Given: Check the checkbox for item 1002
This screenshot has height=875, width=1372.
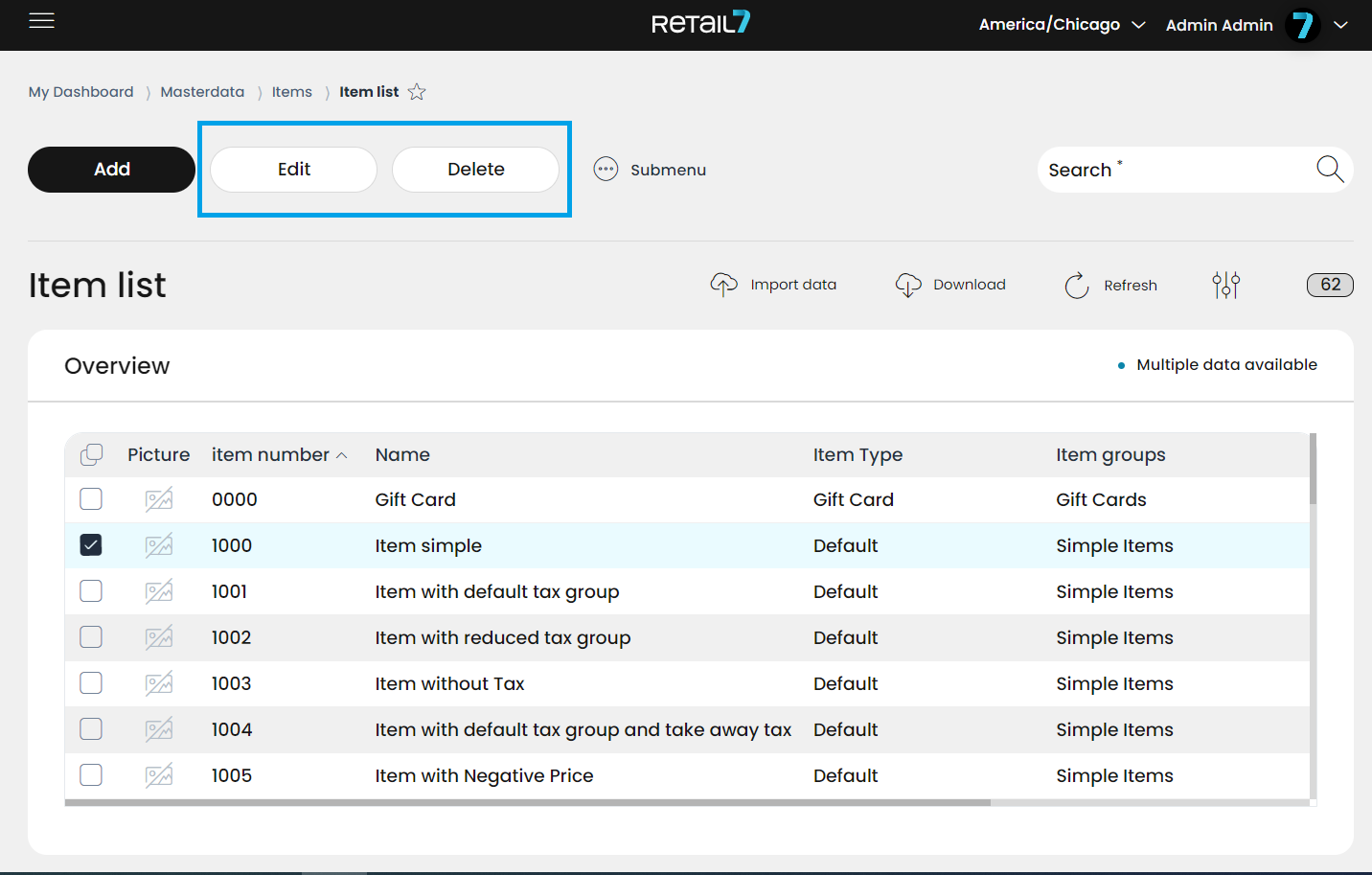Looking at the screenshot, I should tap(91, 636).
